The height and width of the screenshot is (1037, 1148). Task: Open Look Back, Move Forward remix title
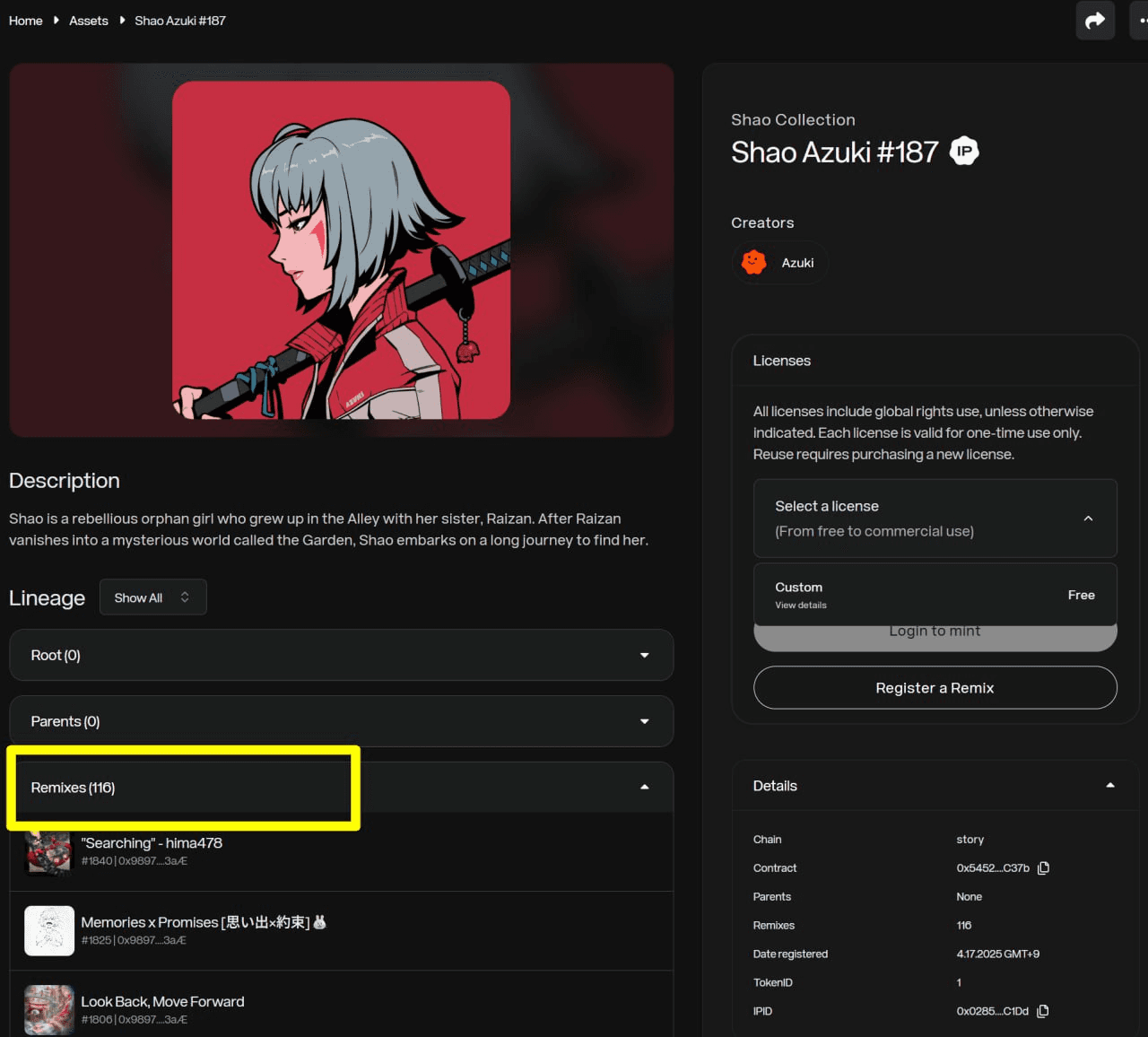(x=162, y=1002)
